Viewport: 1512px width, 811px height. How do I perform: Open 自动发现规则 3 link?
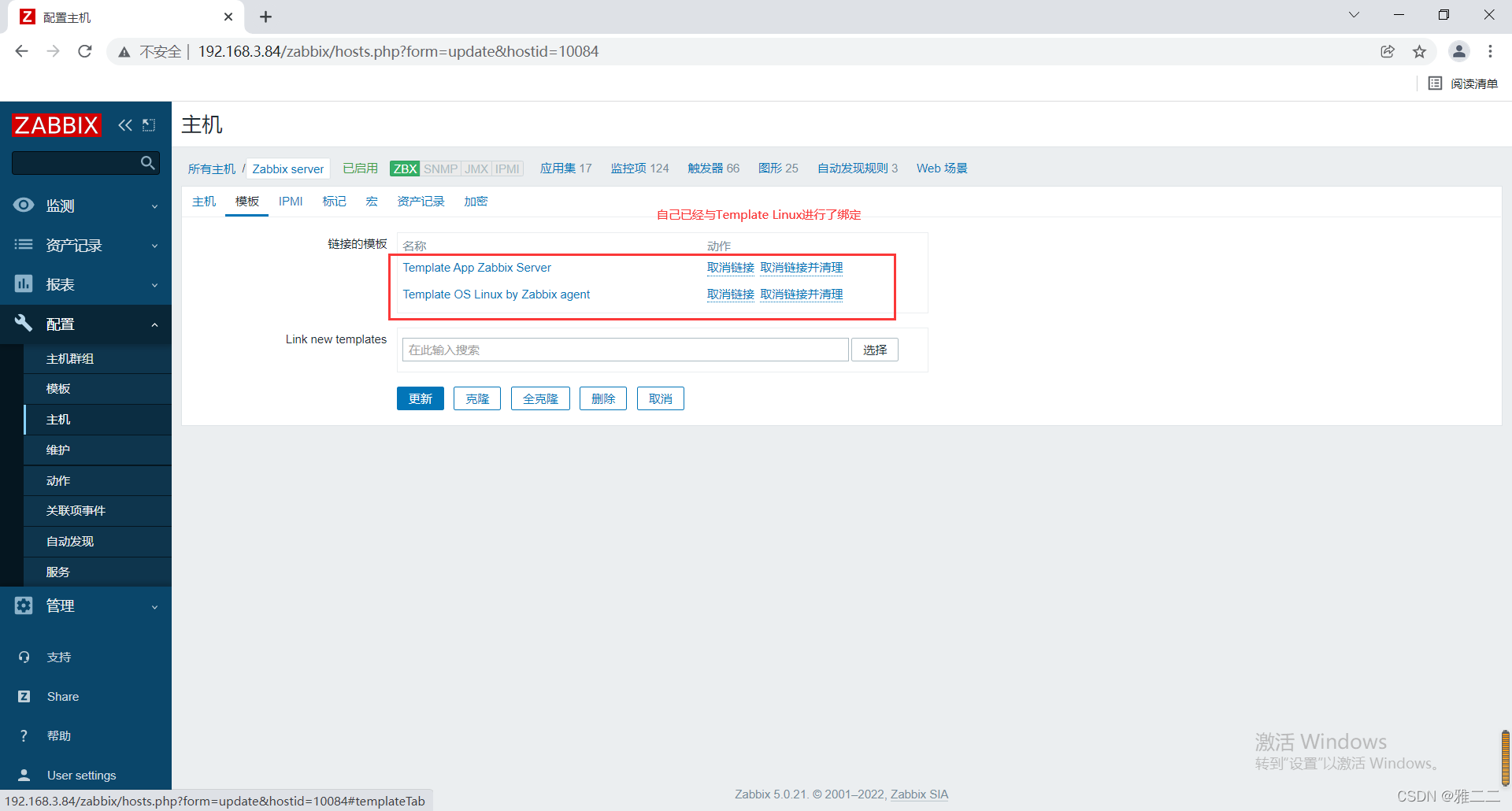tap(858, 168)
